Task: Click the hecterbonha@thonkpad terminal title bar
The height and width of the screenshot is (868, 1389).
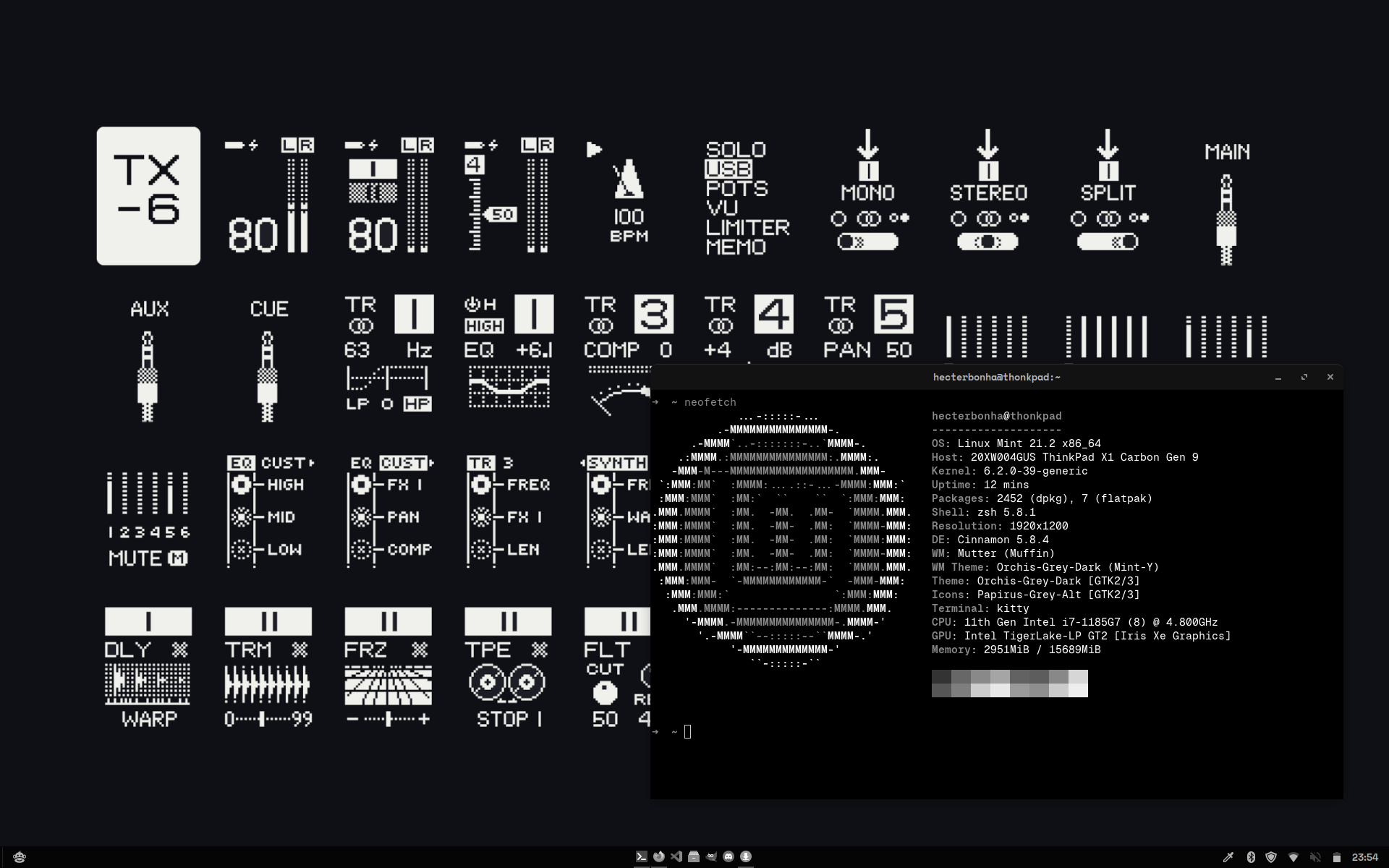Action: click(996, 378)
